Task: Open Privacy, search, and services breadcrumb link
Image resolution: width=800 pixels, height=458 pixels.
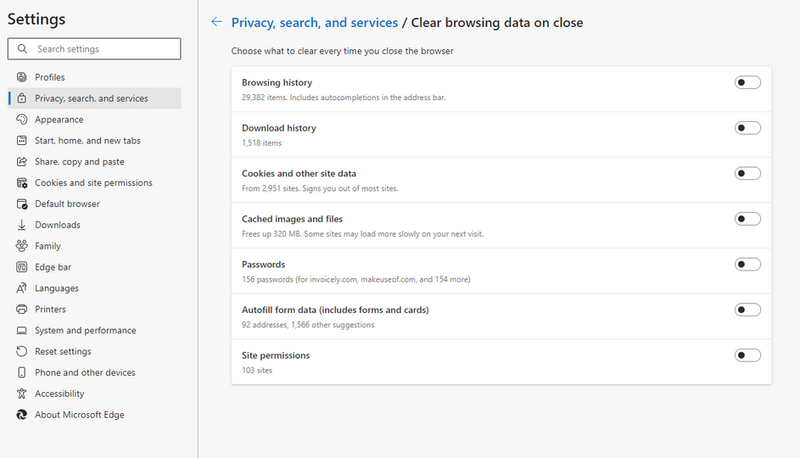Action: (x=314, y=22)
